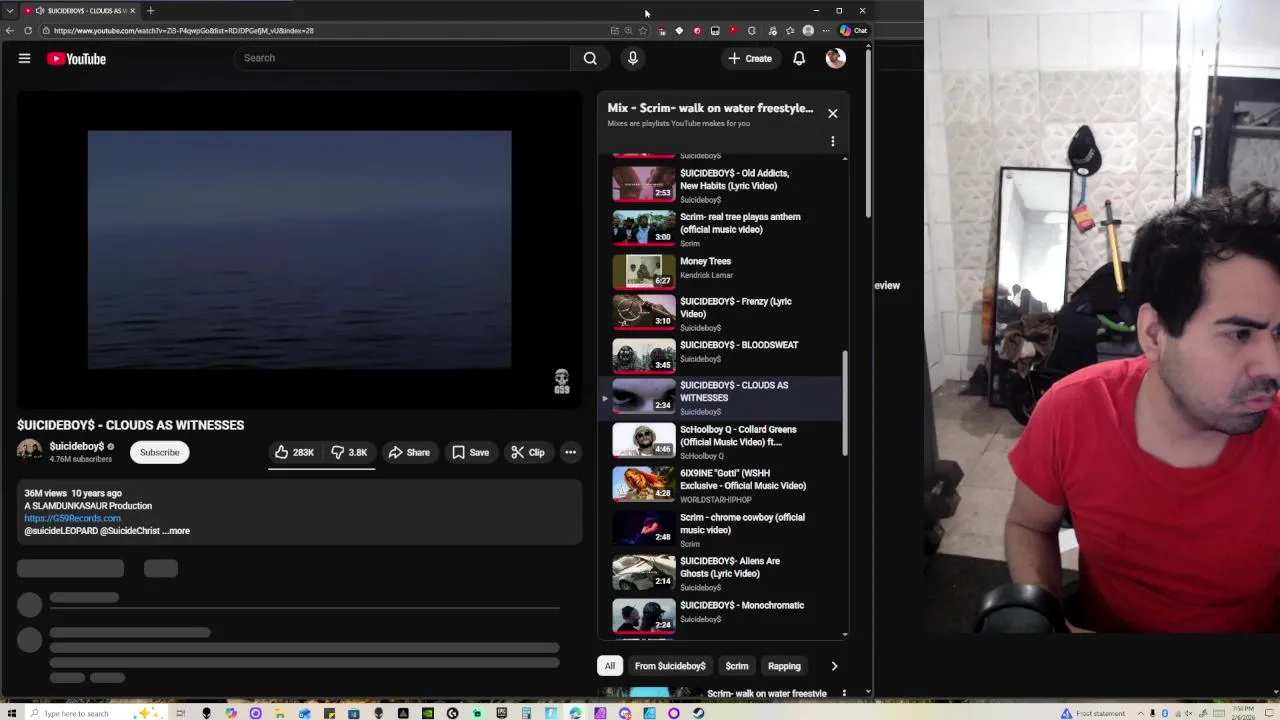
Task: Open the Create menu
Action: click(749, 58)
